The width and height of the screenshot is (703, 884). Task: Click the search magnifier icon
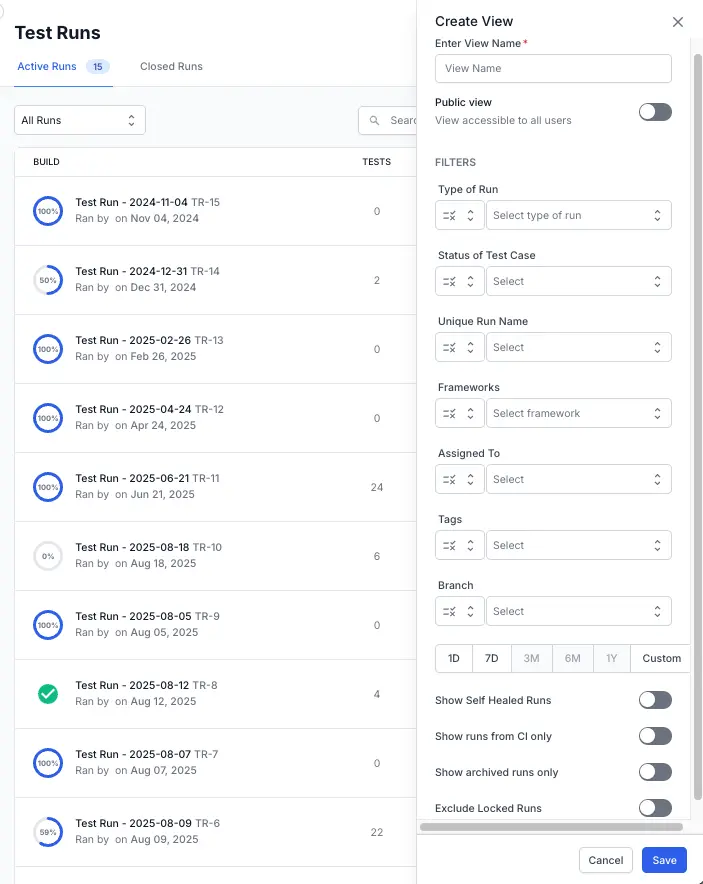[x=375, y=120]
